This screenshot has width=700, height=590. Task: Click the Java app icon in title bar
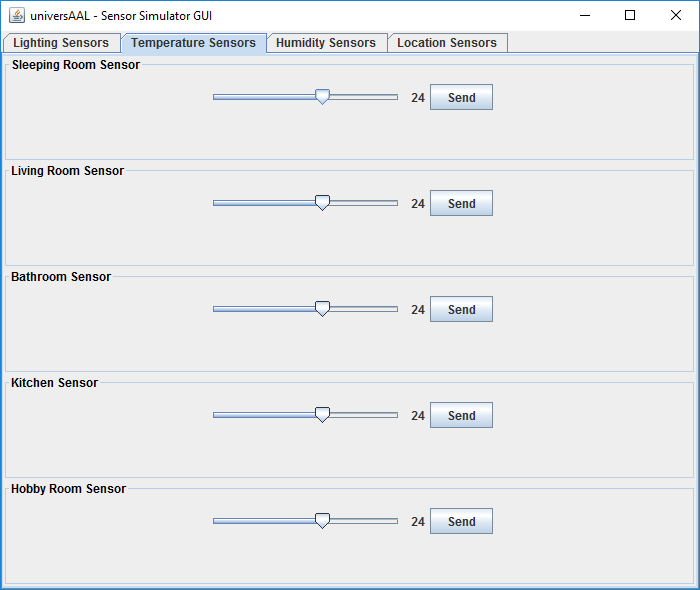[17, 15]
